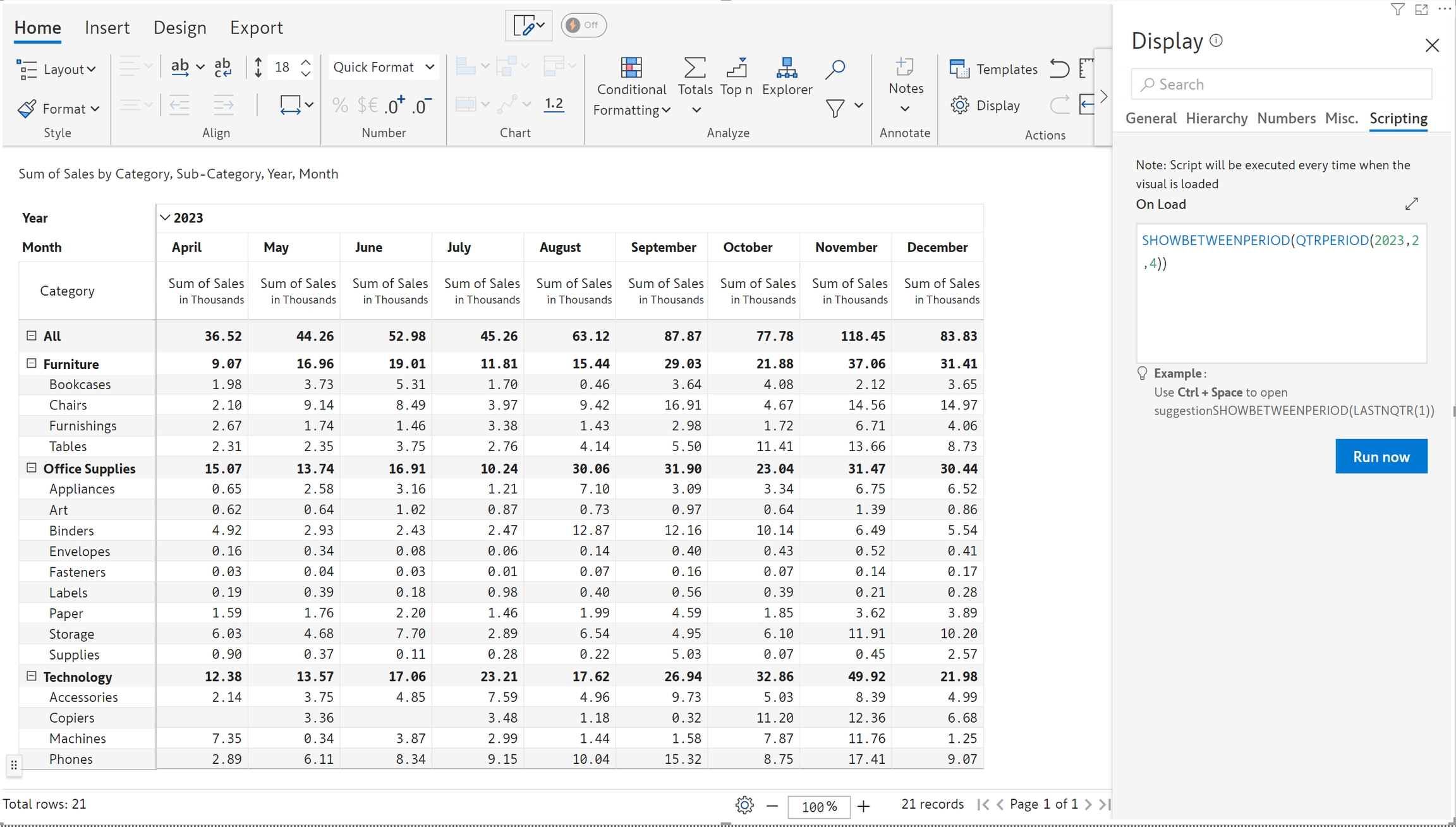Click the search magnifier icon in ribbon
This screenshot has height=827, width=1456.
pyautogui.click(x=835, y=69)
